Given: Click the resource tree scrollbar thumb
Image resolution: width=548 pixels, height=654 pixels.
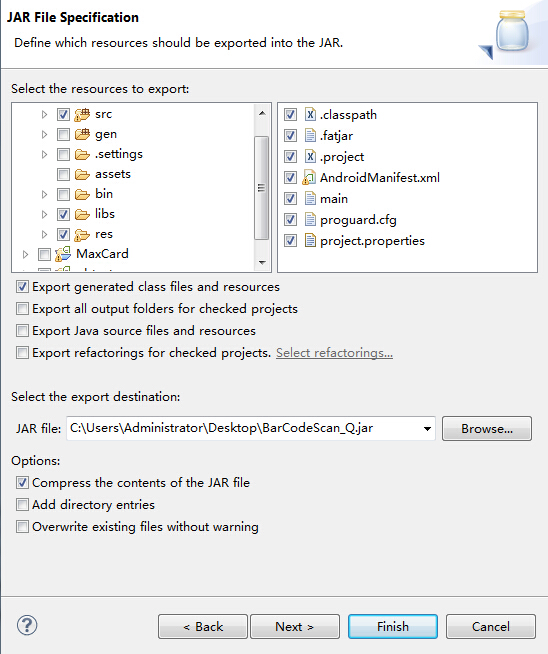Looking at the screenshot, I should coord(261,188).
